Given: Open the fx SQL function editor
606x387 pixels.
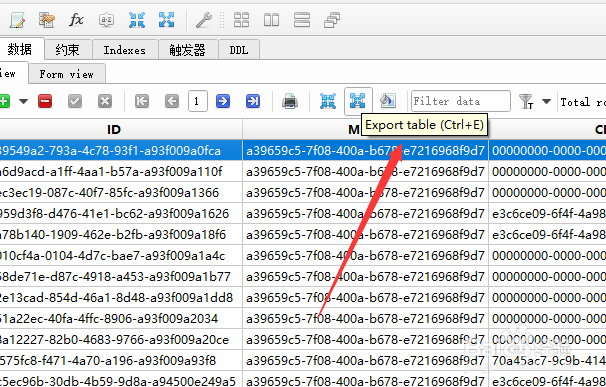Looking at the screenshot, I should pyautogui.click(x=77, y=20).
